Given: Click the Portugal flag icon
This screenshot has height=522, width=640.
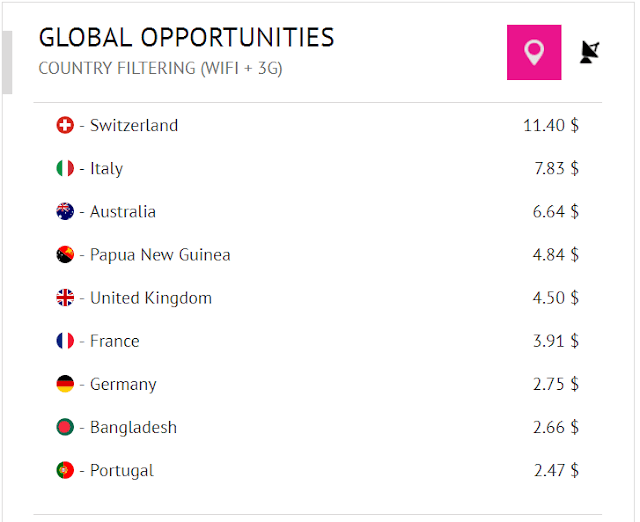Looking at the screenshot, I should 65,470.
